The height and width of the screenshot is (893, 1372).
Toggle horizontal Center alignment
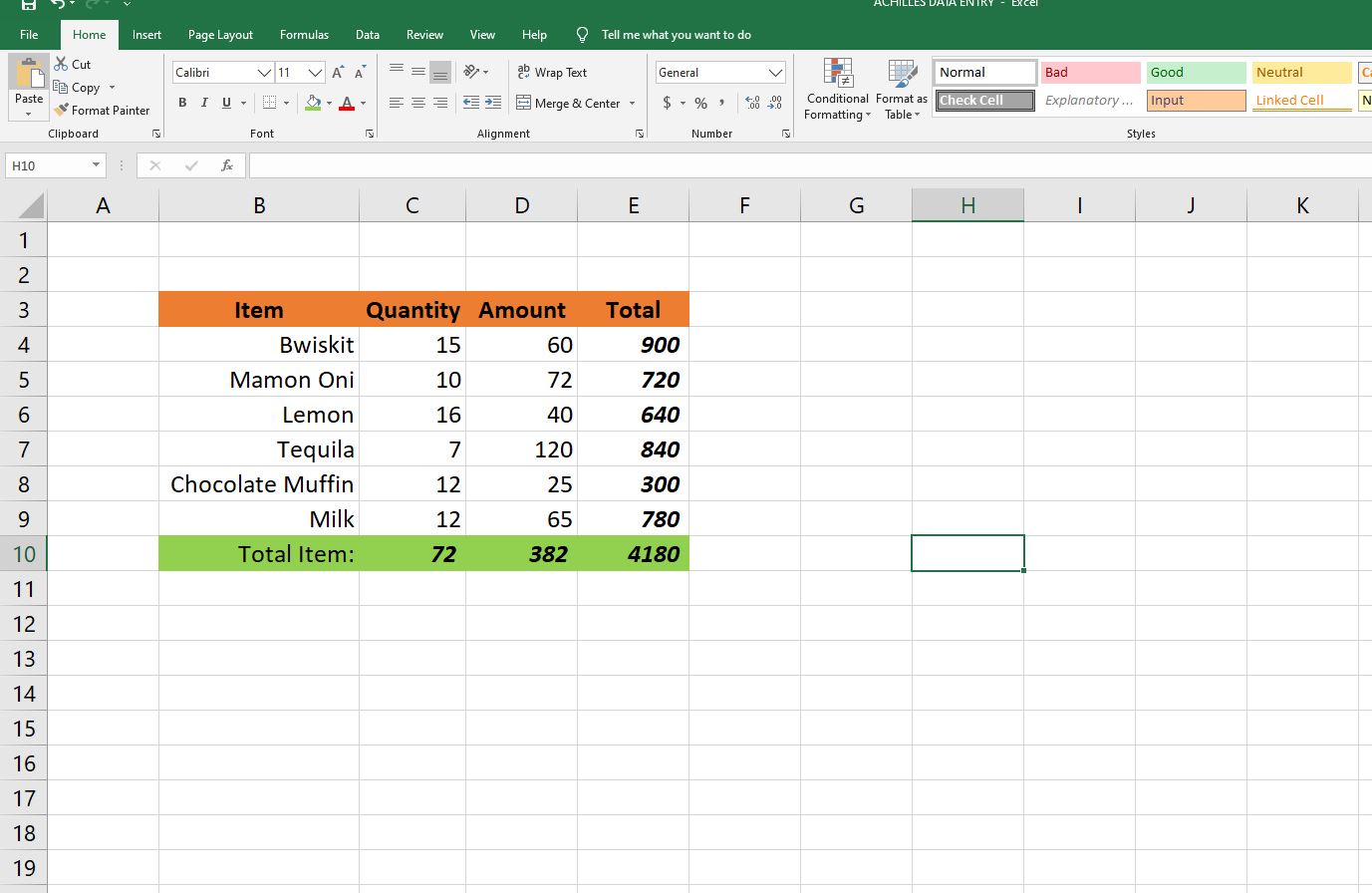417,103
